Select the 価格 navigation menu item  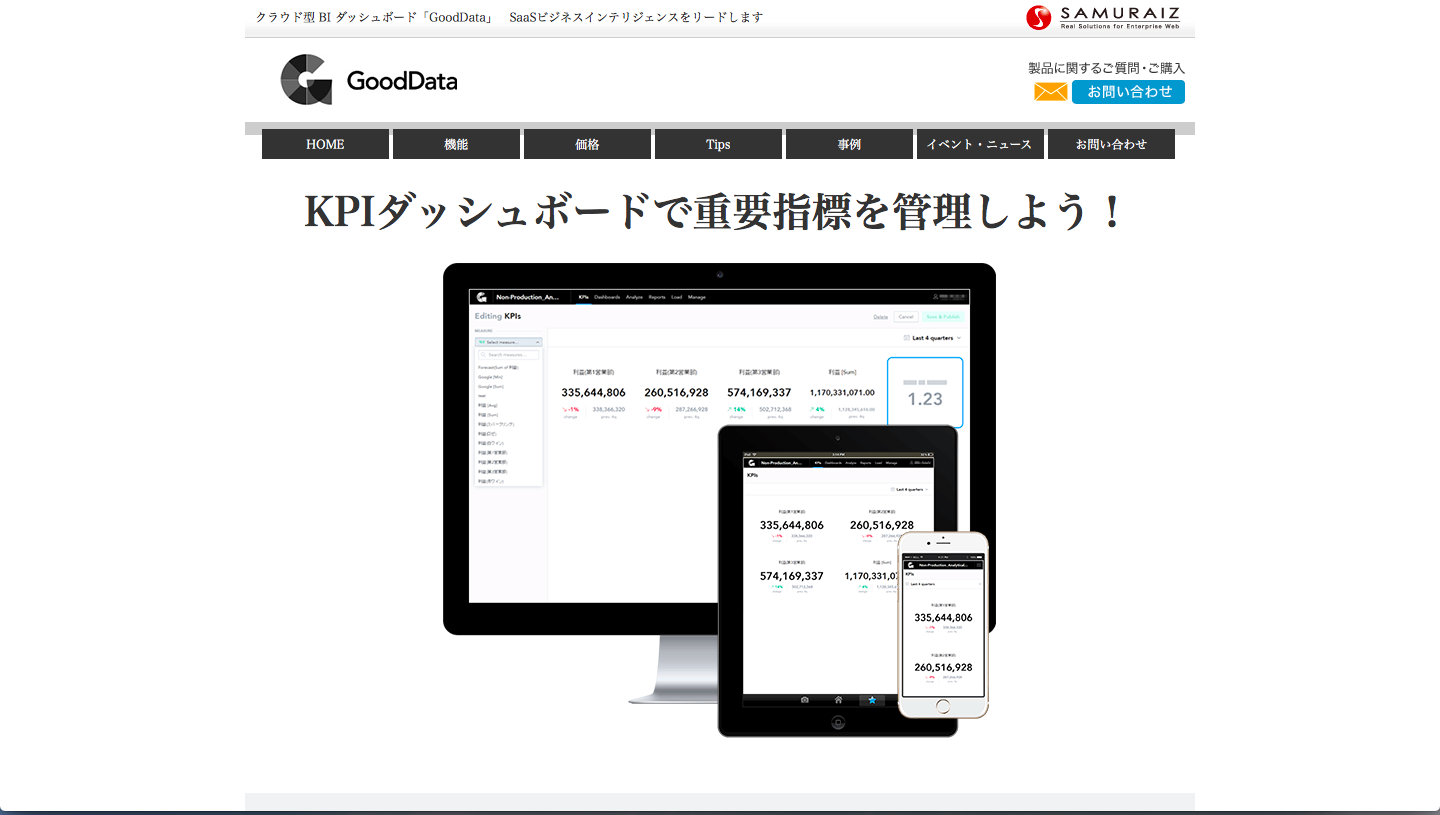coord(587,143)
